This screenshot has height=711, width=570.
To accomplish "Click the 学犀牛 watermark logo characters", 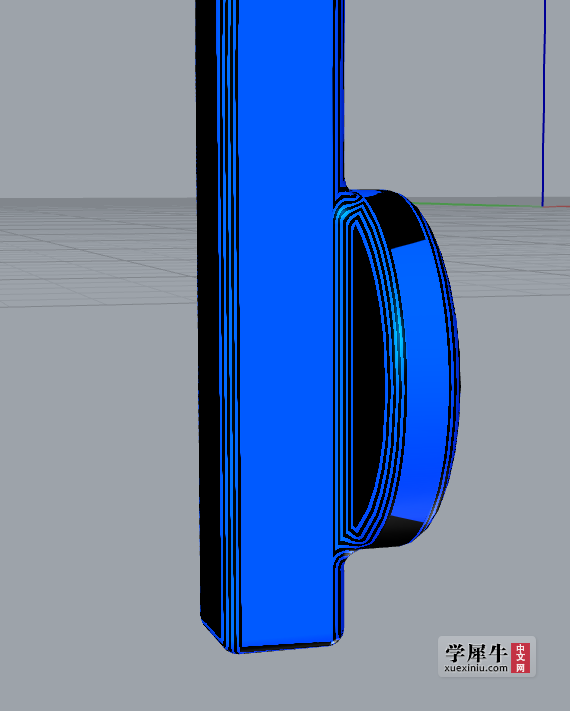I will click(476, 653).
